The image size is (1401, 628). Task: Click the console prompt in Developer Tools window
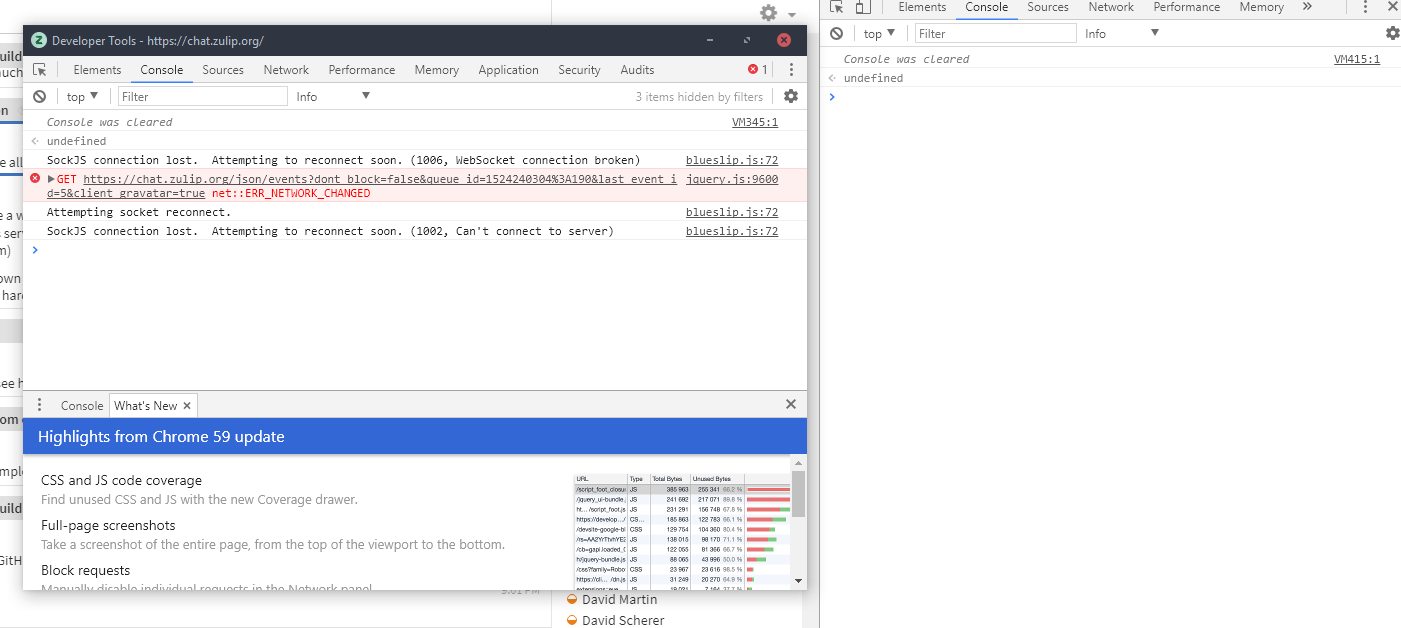coord(415,250)
